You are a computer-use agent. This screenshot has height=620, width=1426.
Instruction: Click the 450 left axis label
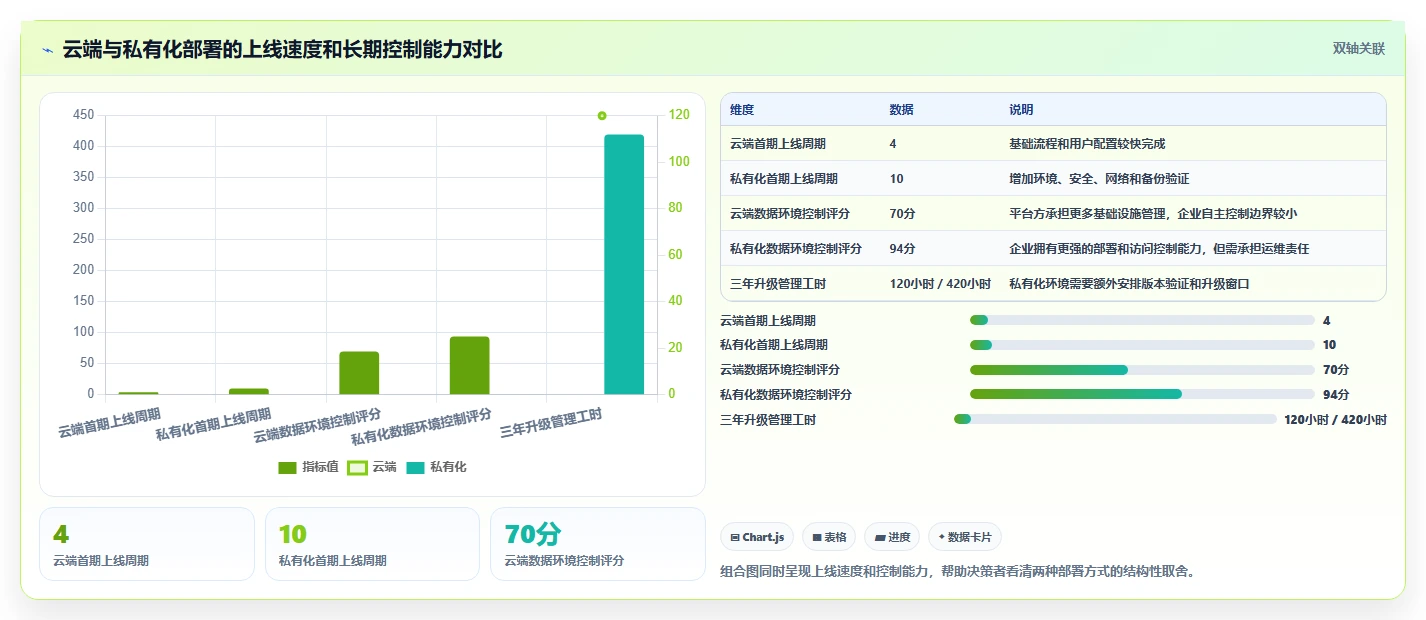[x=84, y=115]
